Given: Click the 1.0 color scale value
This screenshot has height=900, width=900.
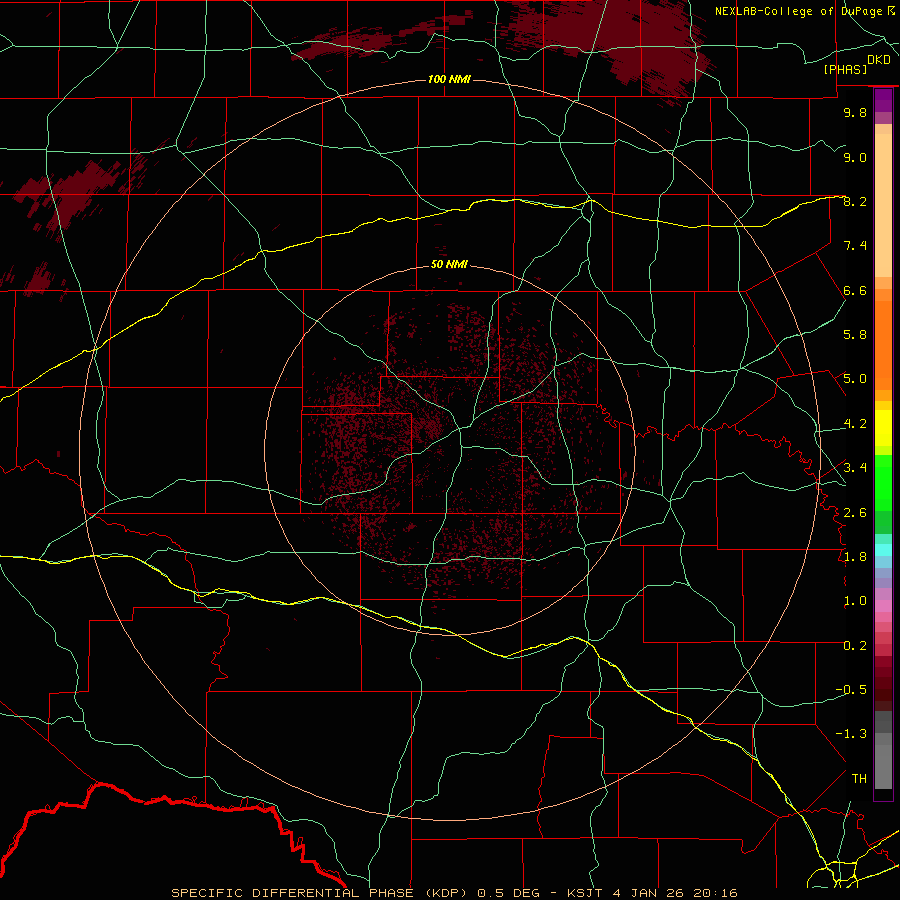Looking at the screenshot, I should [x=855, y=601].
